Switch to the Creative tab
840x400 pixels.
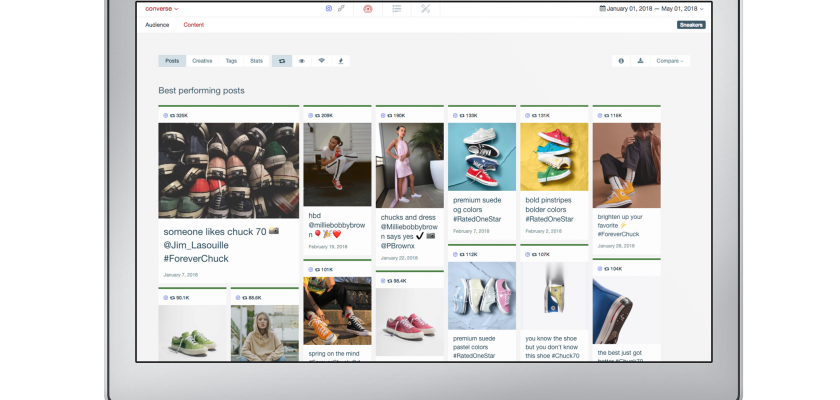click(x=202, y=61)
